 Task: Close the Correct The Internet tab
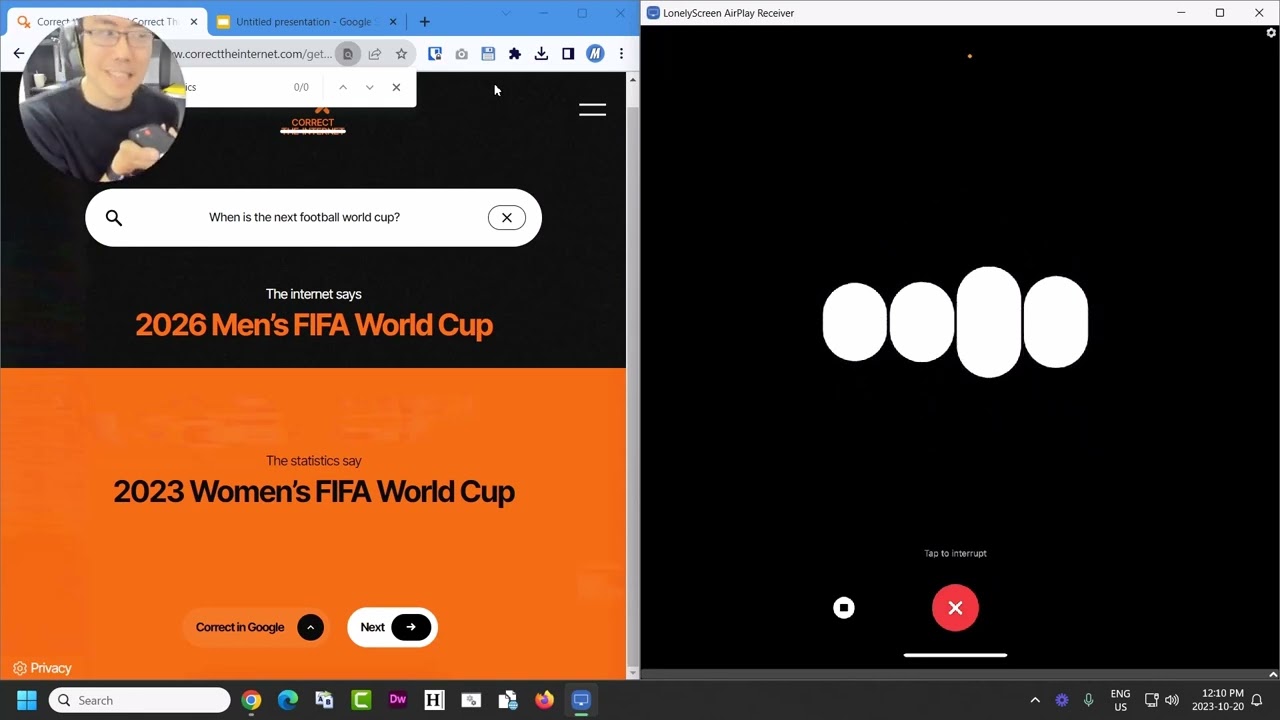click(x=194, y=21)
